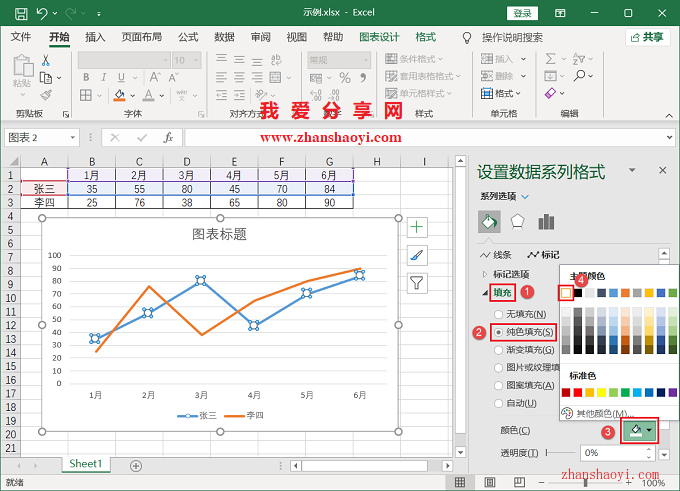
Task: Click the Clear eraser icon
Action: [x=550, y=93]
